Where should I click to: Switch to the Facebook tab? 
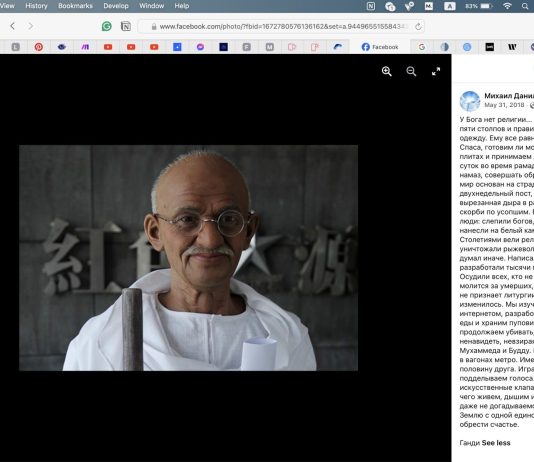click(x=380, y=47)
